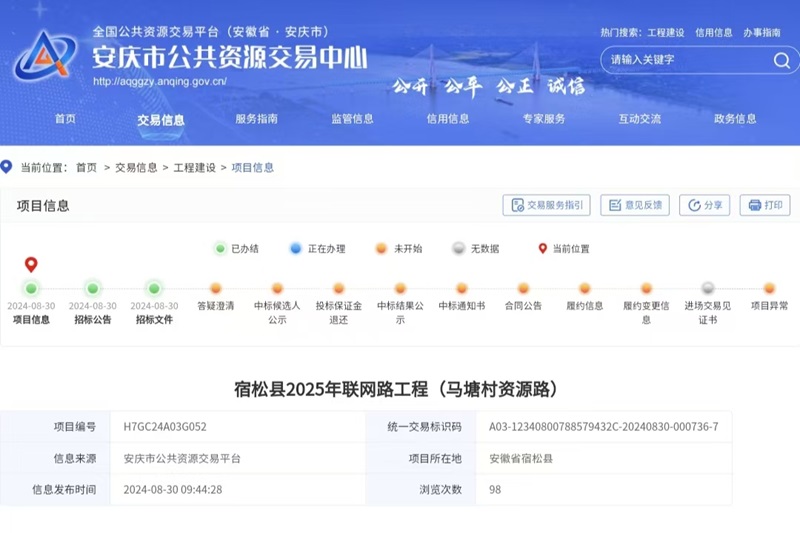Click 工程建设 breadcrumb link

tap(194, 168)
